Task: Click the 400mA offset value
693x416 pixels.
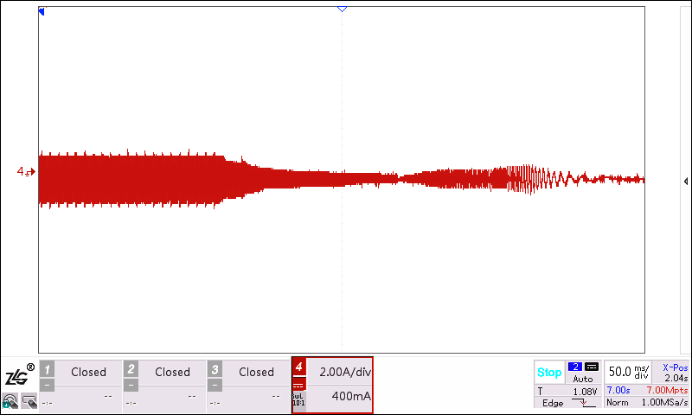Action: point(351,396)
